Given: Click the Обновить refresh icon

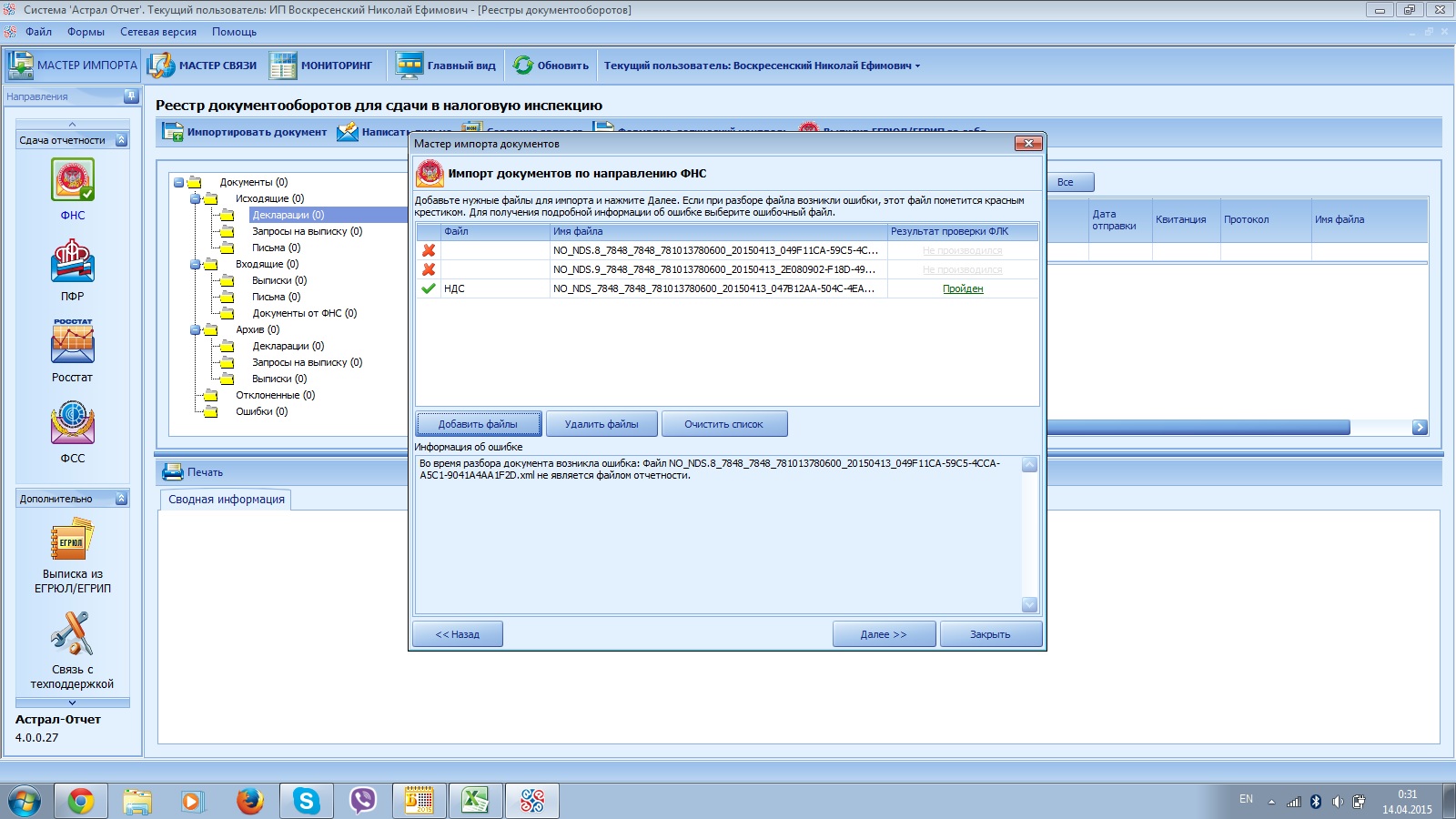Looking at the screenshot, I should tap(523, 66).
